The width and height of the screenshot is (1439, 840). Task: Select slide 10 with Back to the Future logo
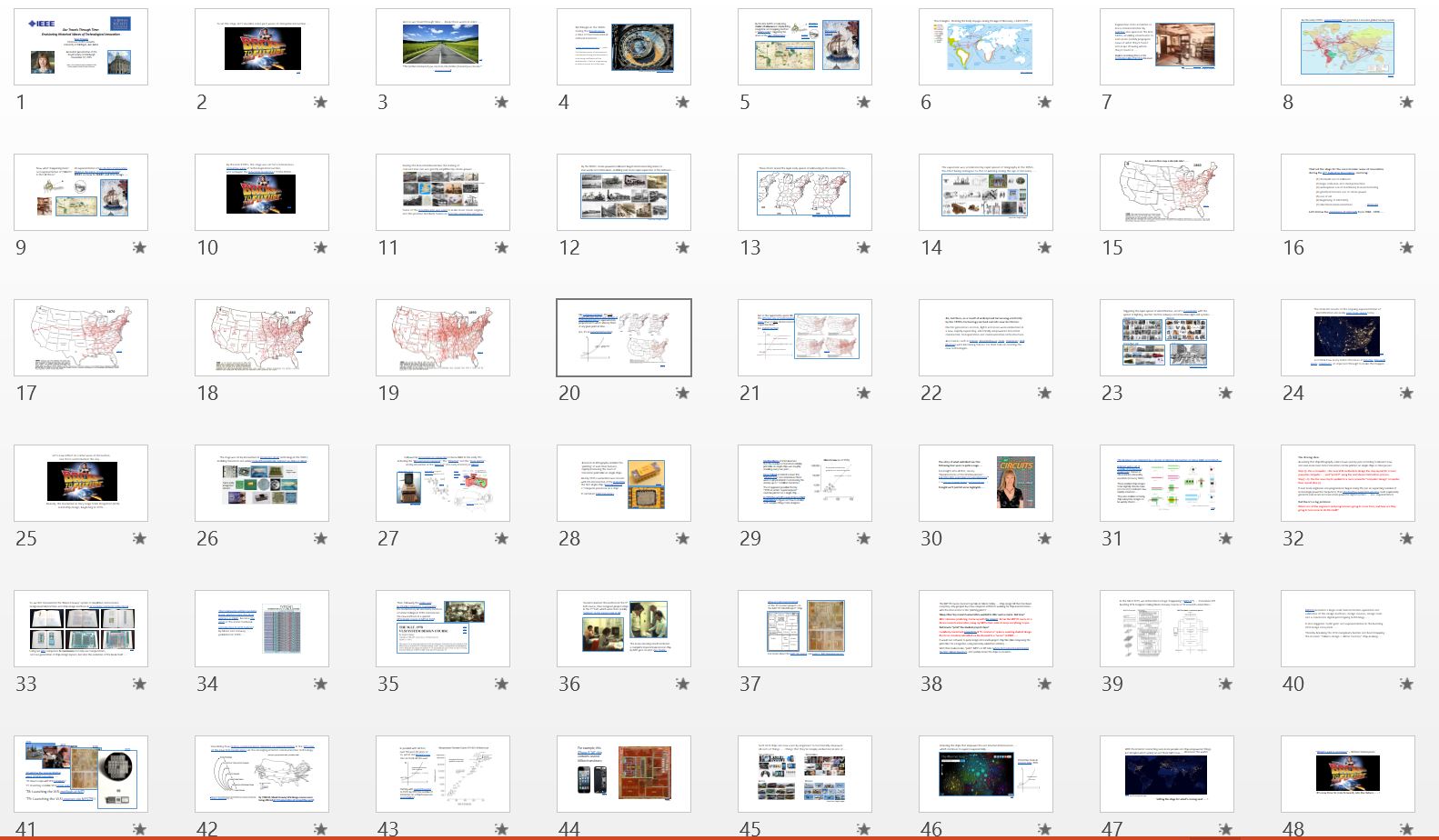pos(262,193)
